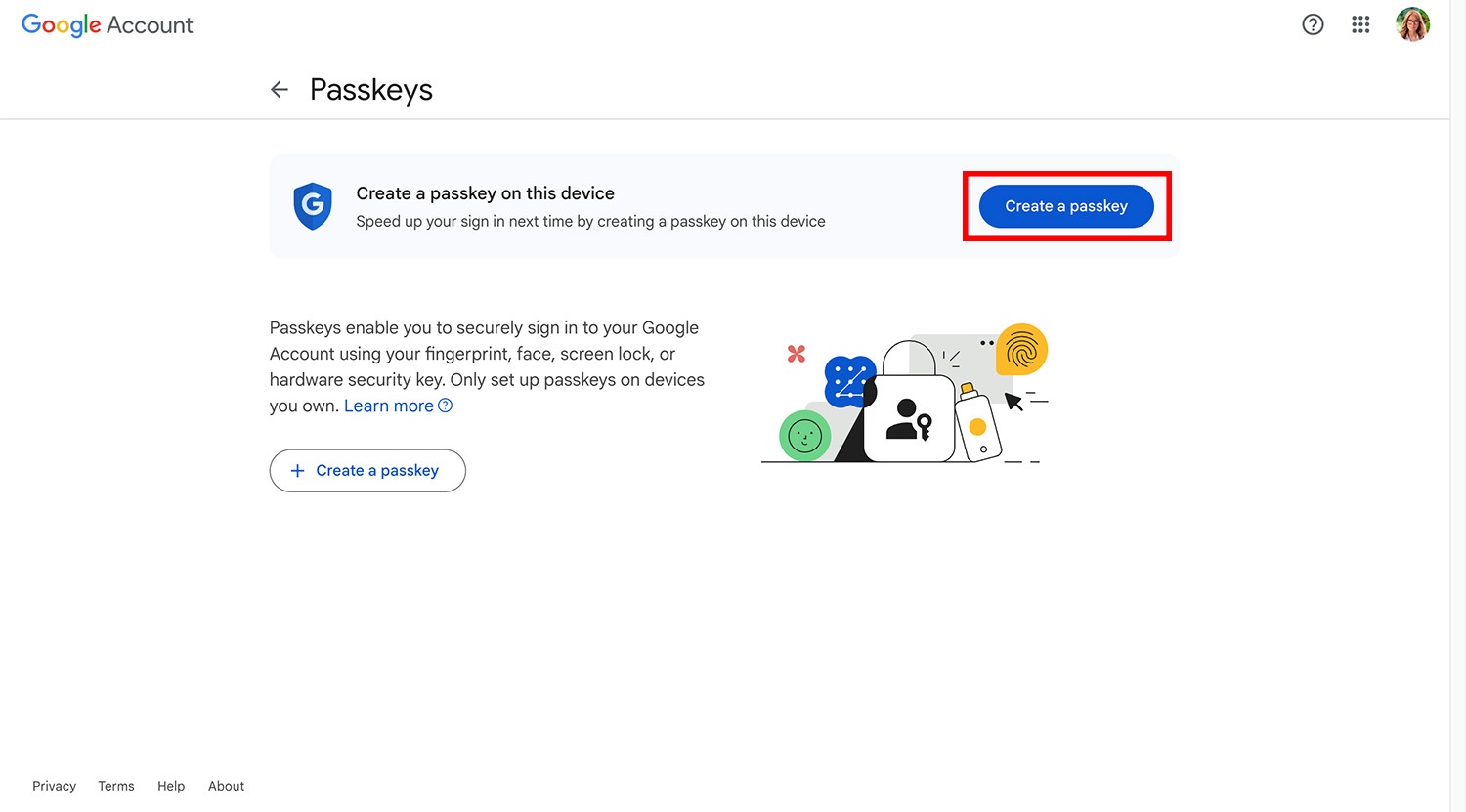Open the Google apps grid
The width and height of the screenshot is (1466, 812).
[1360, 24]
